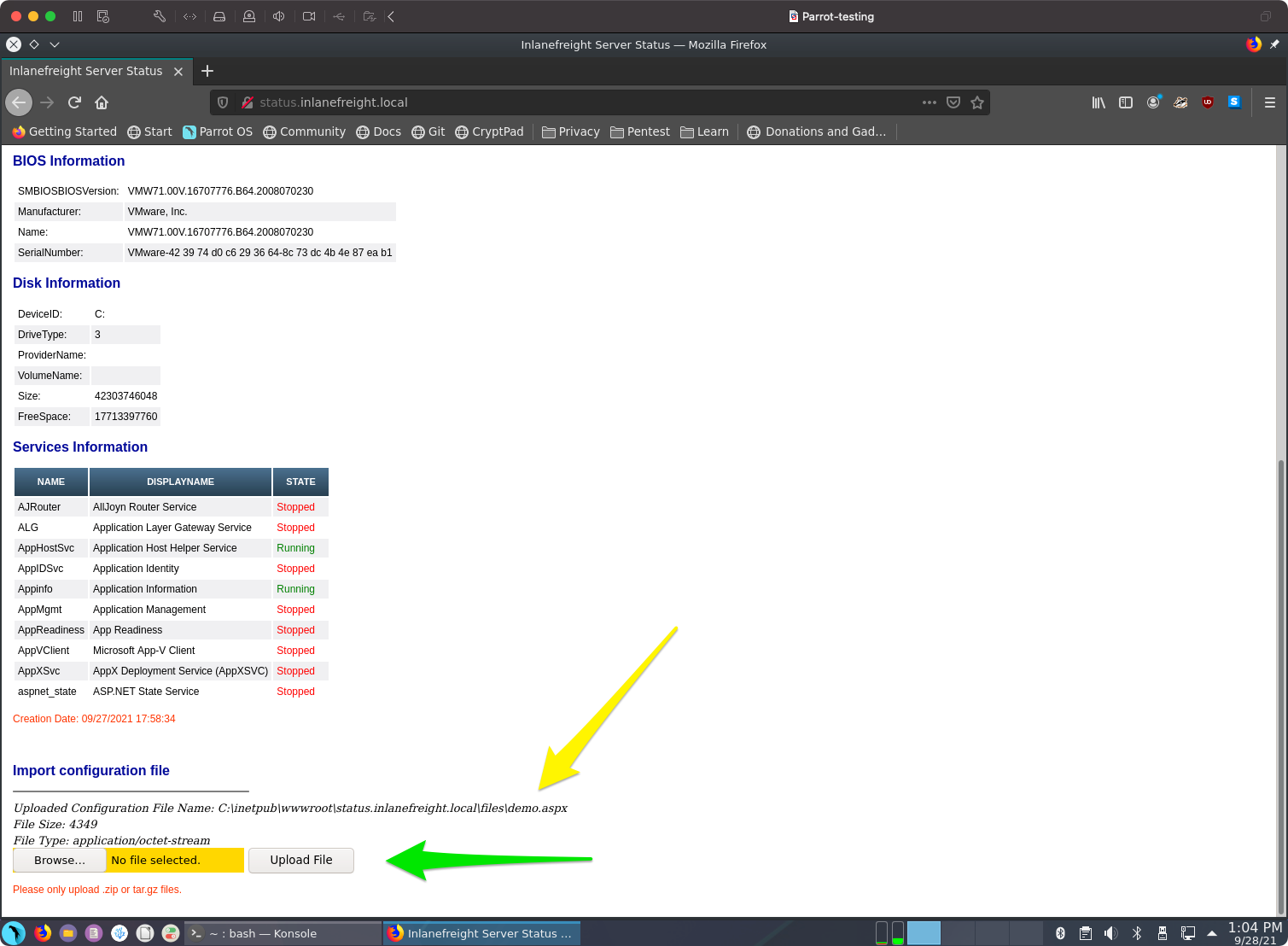Switch to the bash Konsole taskbar window
The height and width of the screenshot is (946, 1288).
[x=283, y=933]
